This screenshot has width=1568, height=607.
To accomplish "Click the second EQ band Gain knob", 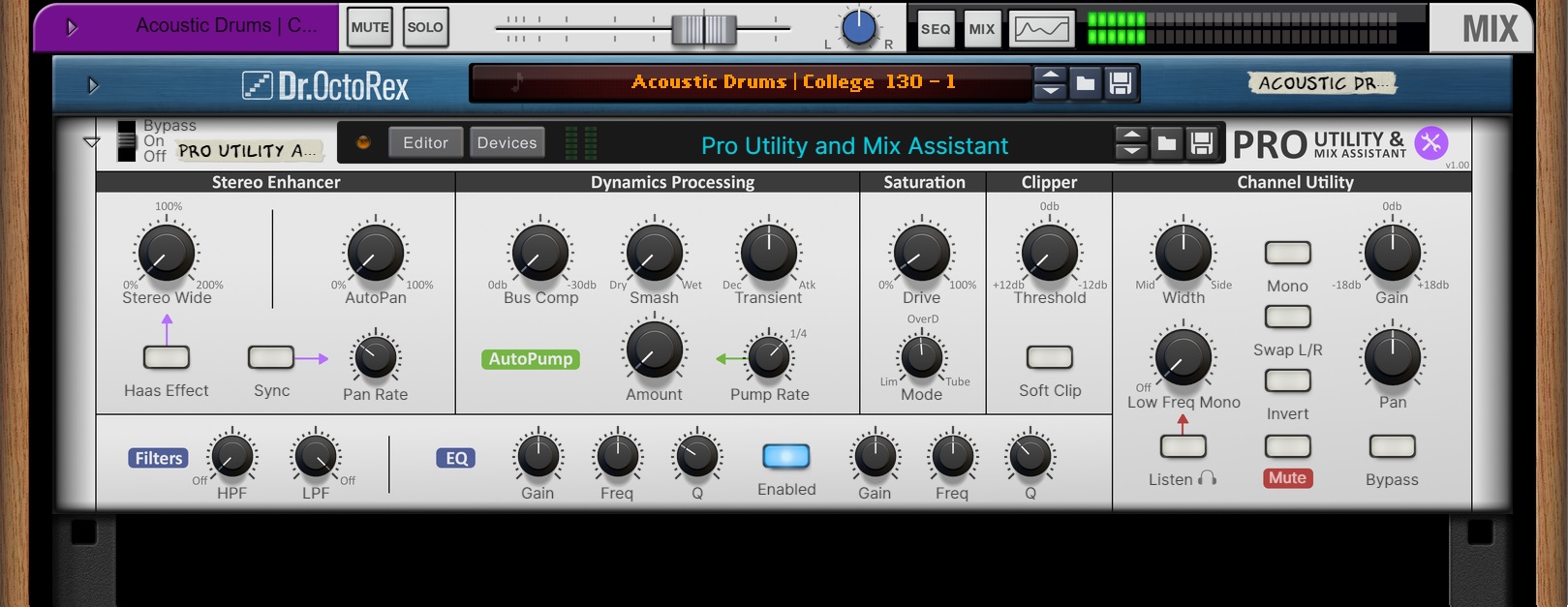I will (875, 456).
